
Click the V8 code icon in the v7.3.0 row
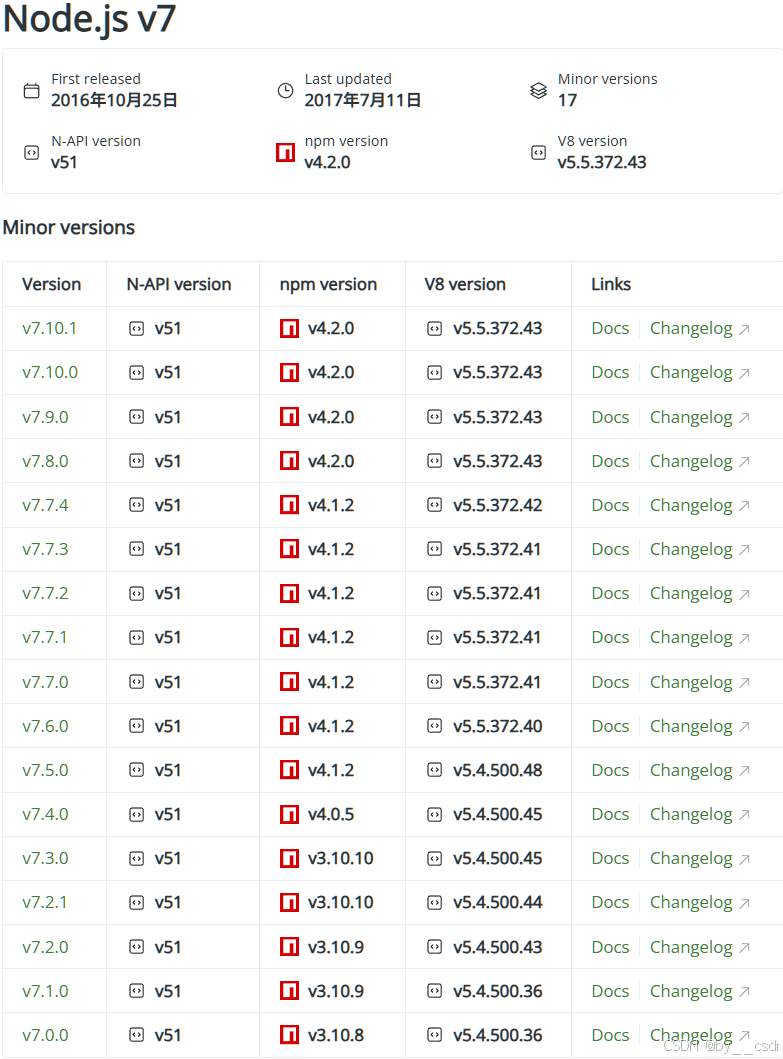pyautogui.click(x=434, y=858)
